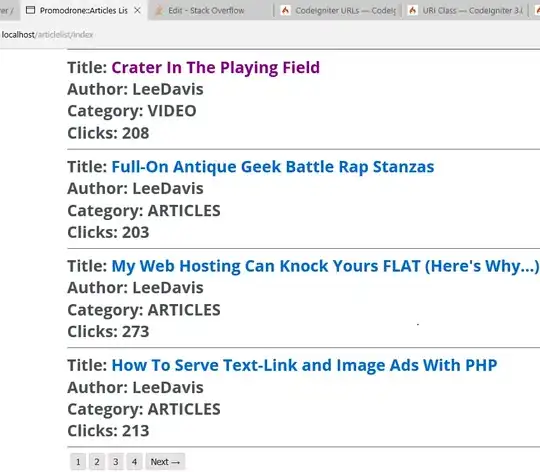Open My Web Hosting Can Knock Yours FLAT
The image size is (540, 472).
[x=325, y=266]
